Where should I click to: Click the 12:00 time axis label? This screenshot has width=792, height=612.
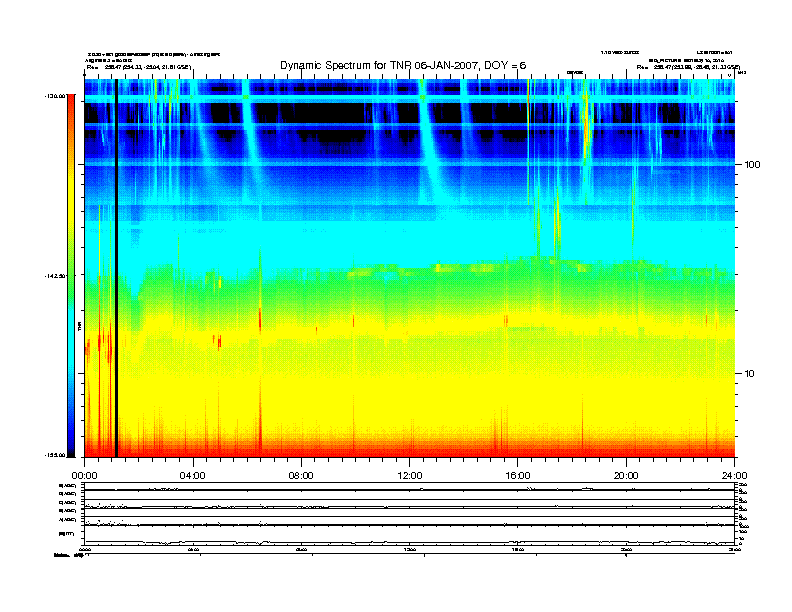click(410, 476)
